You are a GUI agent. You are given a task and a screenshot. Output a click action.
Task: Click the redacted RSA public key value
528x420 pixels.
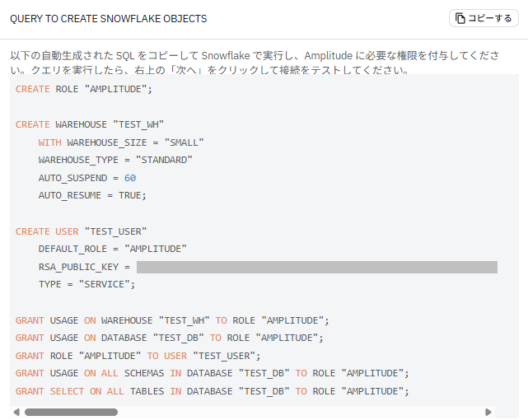point(317,267)
